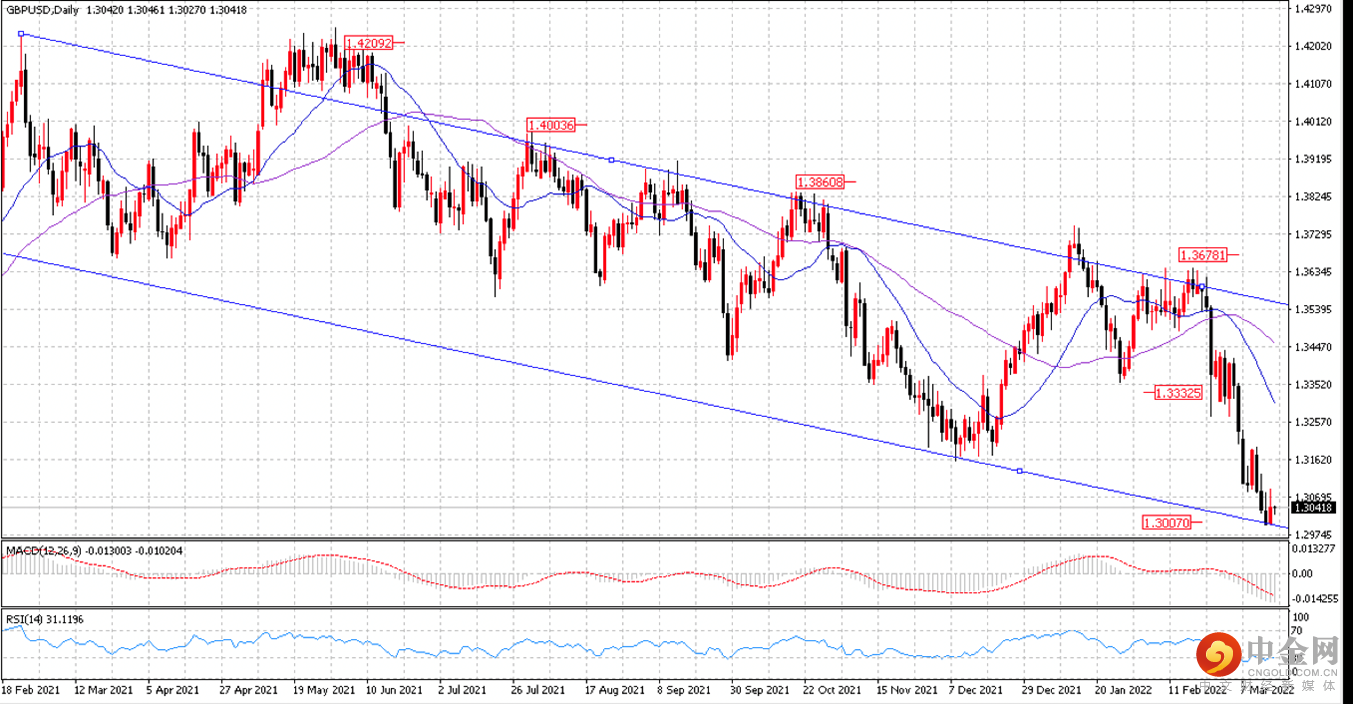Click the 5 Apr 2021 date label

click(172, 690)
